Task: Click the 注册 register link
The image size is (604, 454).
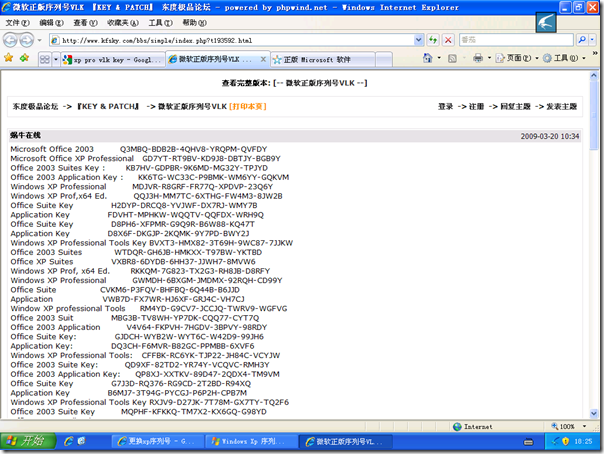Action: click(x=476, y=106)
